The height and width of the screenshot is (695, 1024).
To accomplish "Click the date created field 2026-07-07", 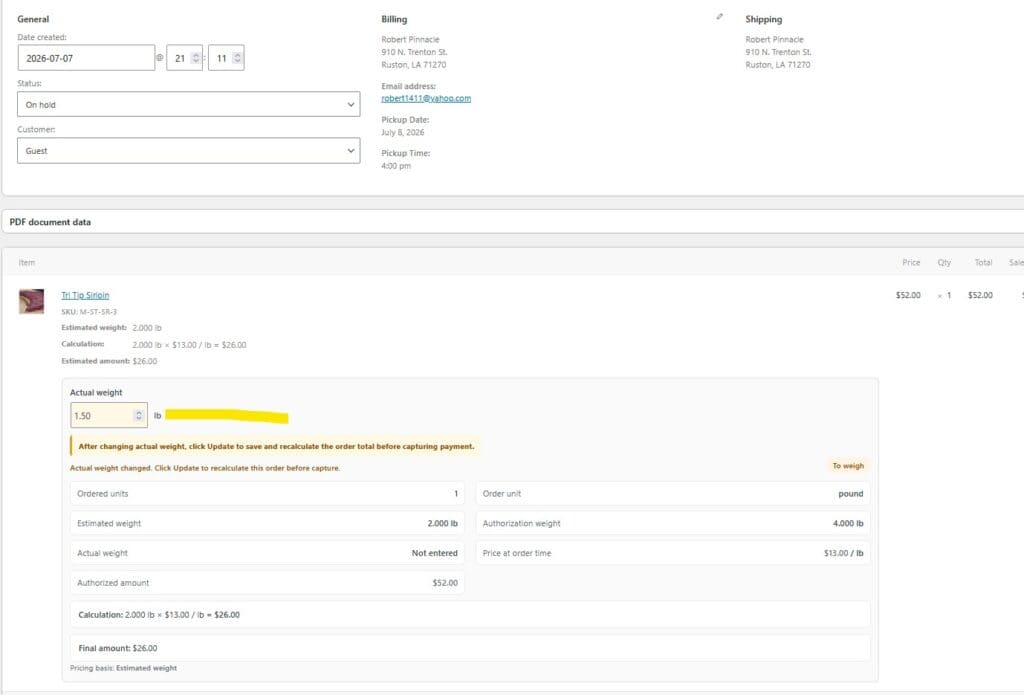I will click(x=86, y=58).
